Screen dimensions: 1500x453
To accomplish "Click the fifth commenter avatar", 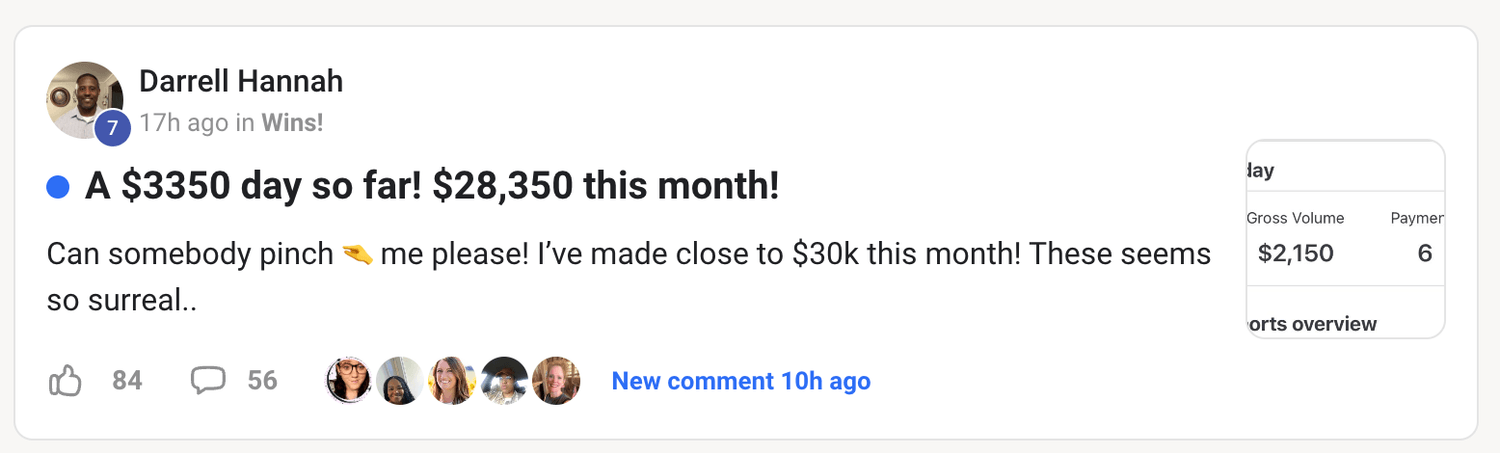I will pyautogui.click(x=555, y=381).
